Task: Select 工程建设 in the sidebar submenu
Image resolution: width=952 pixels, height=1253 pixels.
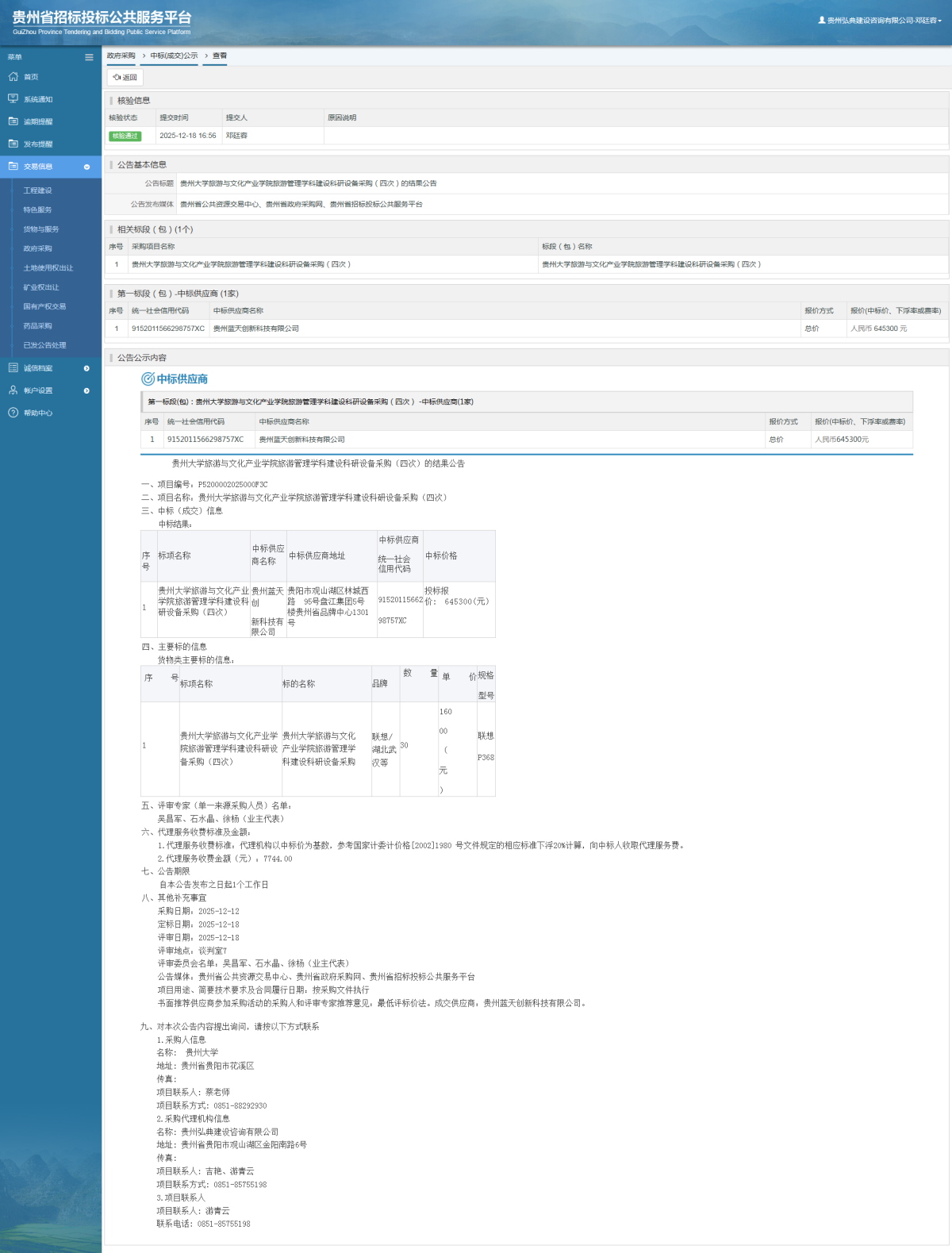Action: 37,190
